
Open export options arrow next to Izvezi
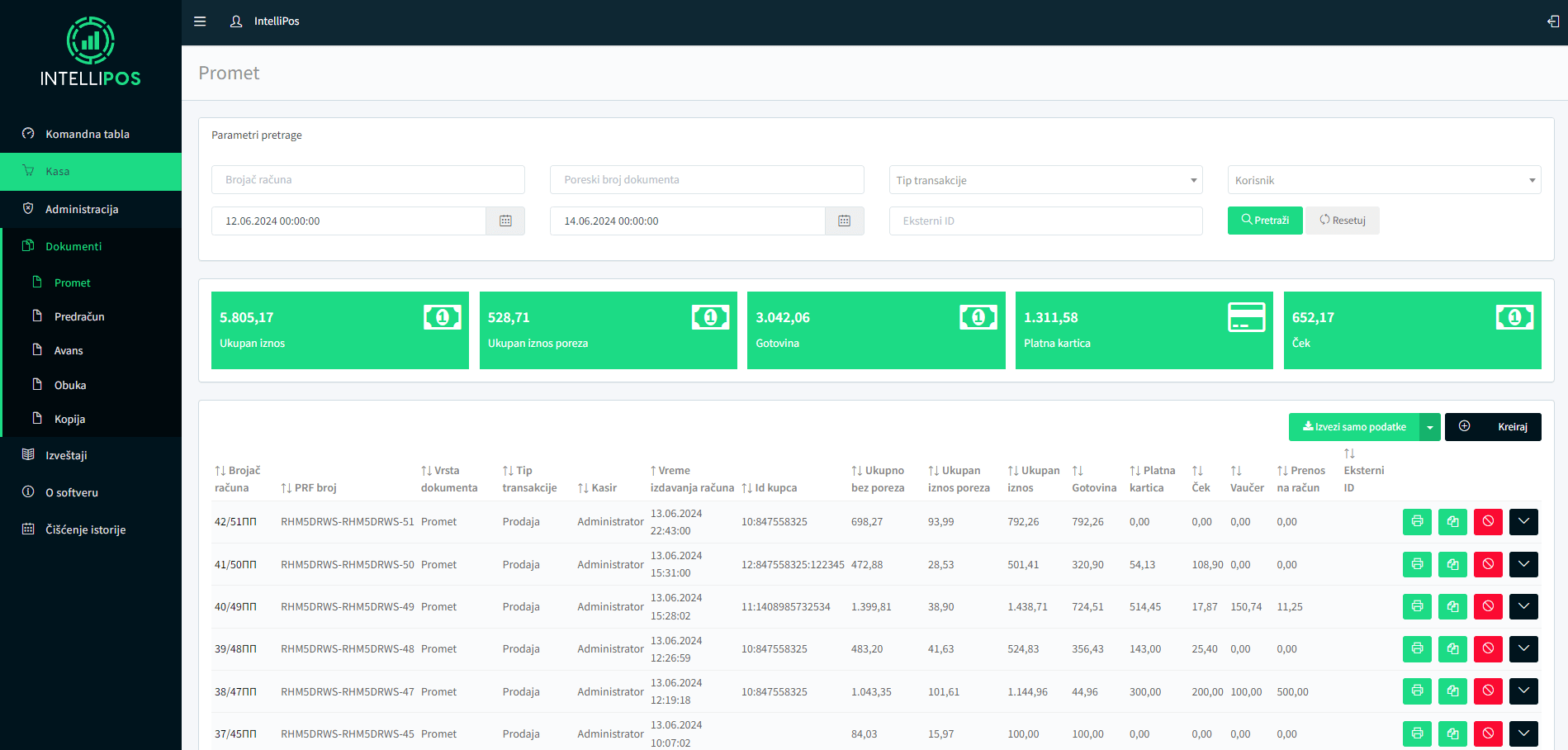point(1430,427)
